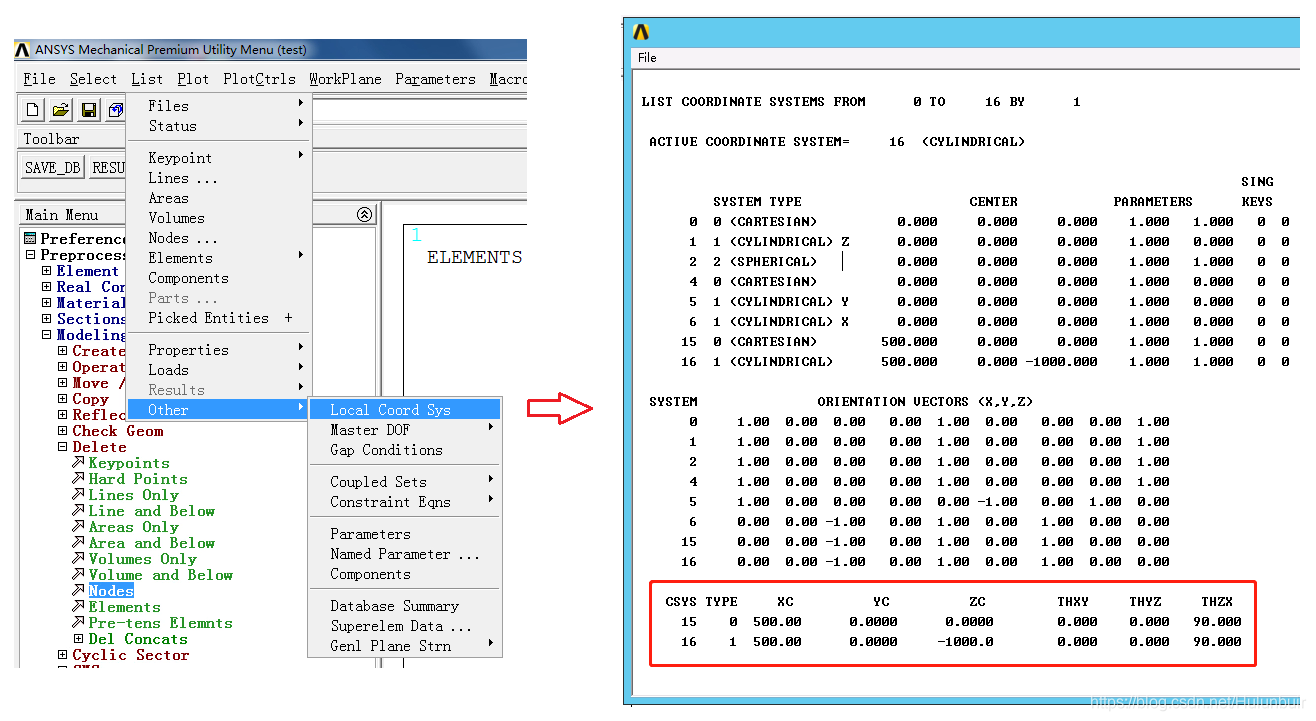Click the Preferences calculator icon
Screen dimensions: 1316x721
click(x=30, y=239)
